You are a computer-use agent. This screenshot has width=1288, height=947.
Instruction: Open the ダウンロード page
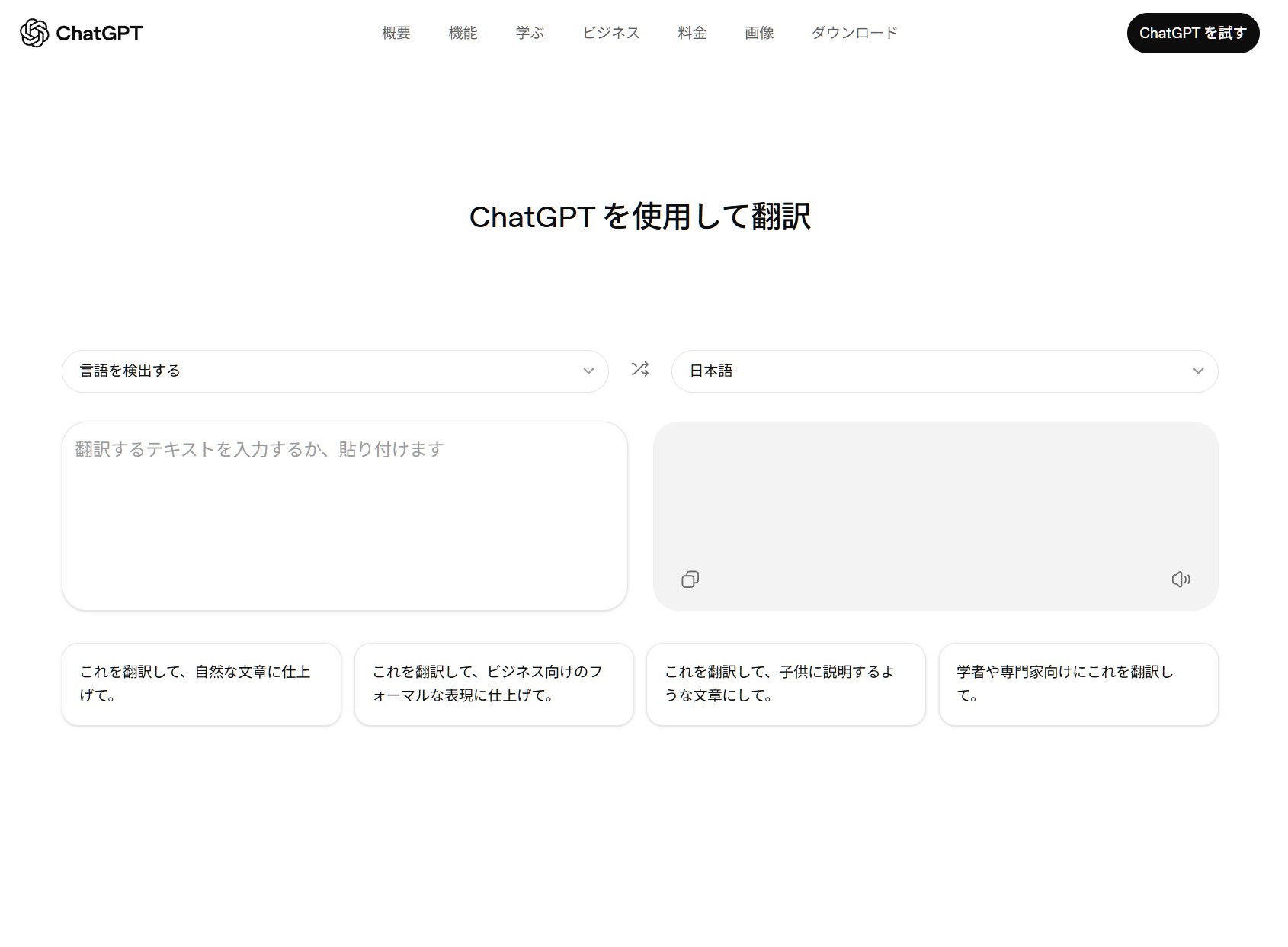tap(854, 33)
